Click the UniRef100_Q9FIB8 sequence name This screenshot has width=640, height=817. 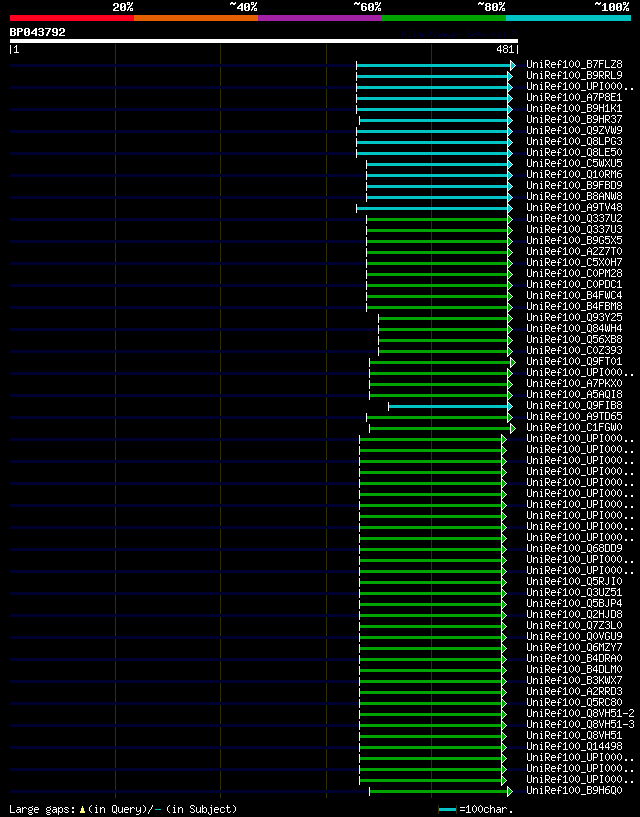574,405
